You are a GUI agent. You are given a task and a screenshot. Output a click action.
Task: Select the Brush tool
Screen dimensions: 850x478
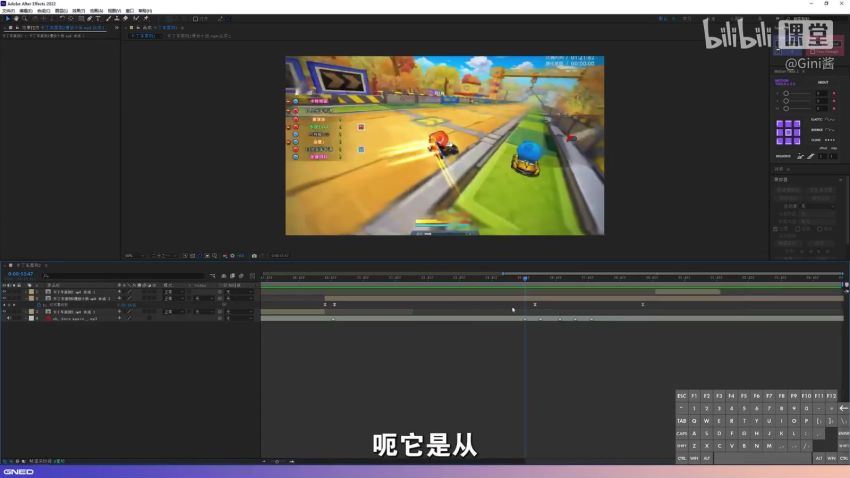coord(108,18)
